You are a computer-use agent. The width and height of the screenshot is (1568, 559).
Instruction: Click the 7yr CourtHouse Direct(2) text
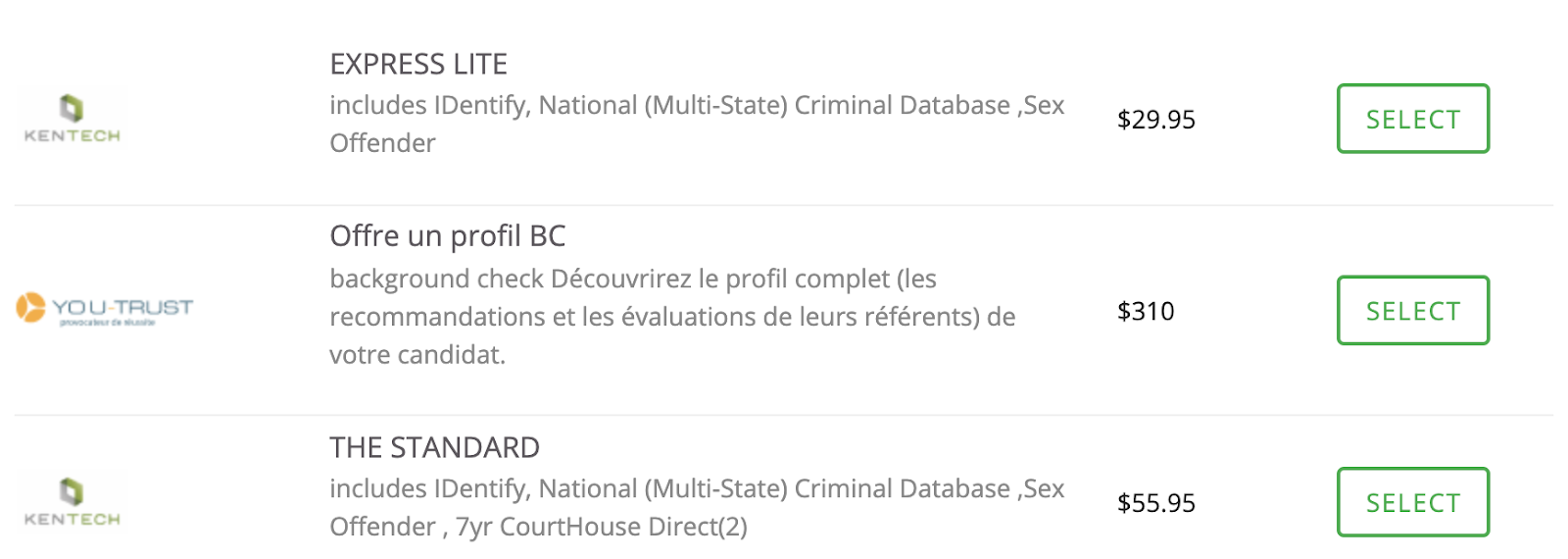602,527
